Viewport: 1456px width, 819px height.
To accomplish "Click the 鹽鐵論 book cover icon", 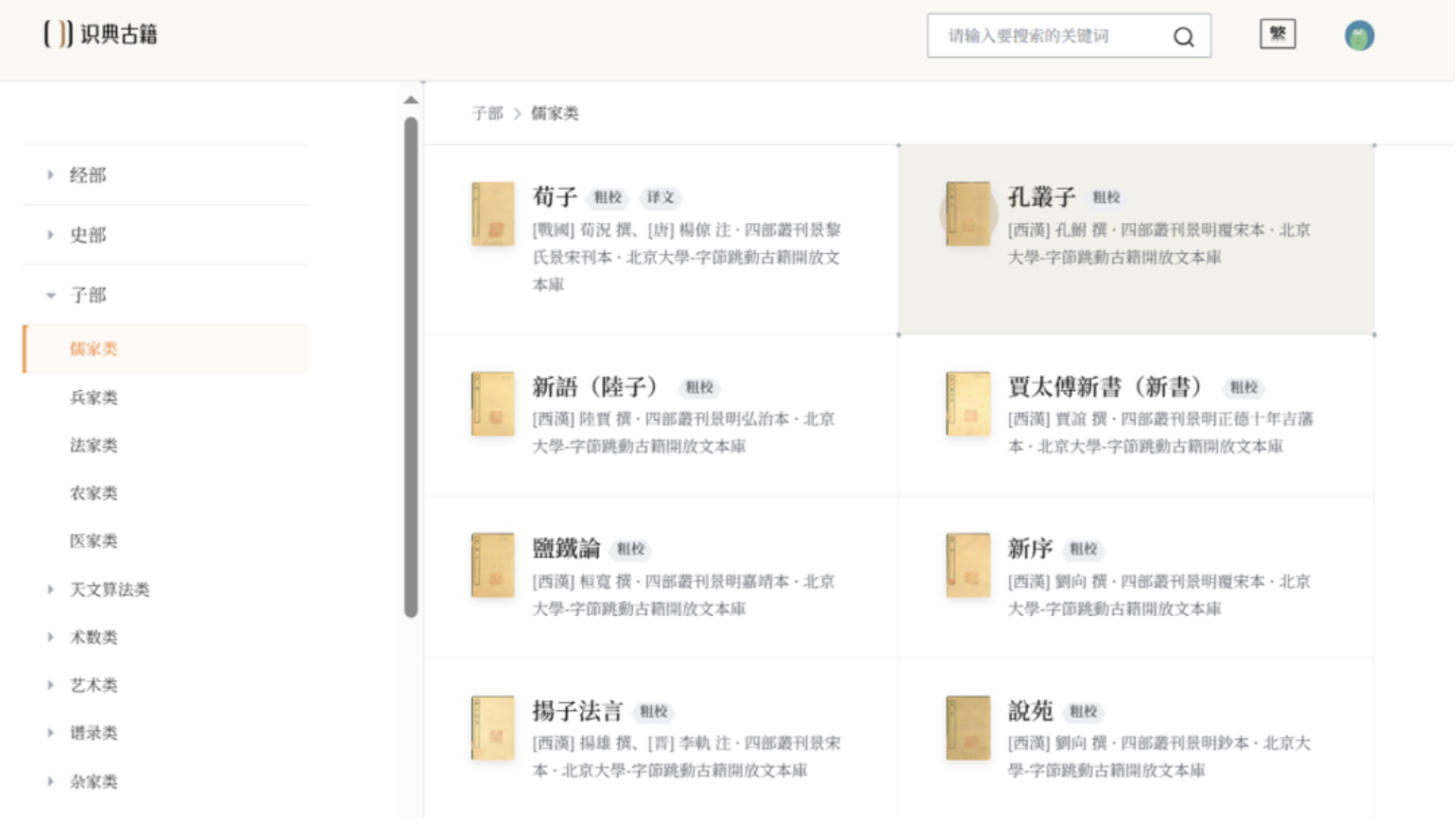I will [x=493, y=565].
